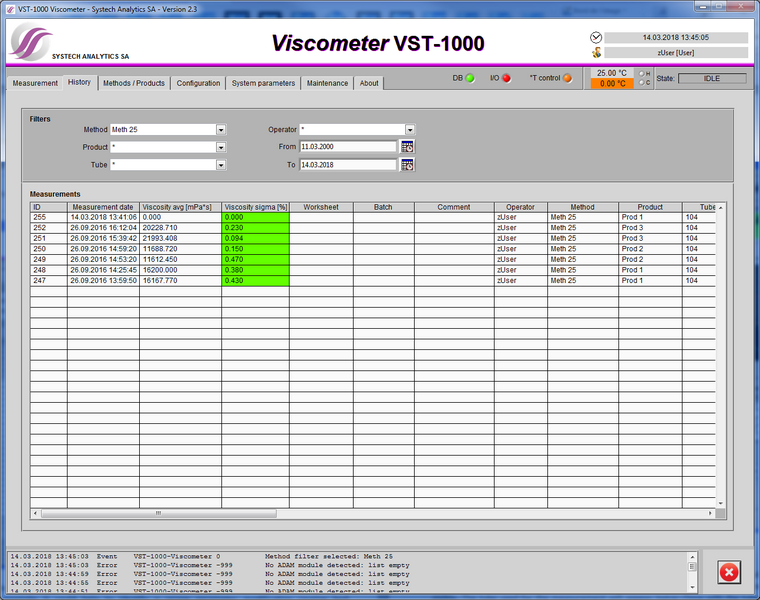Sort by the ID column header
The image size is (760, 600).
coord(48,207)
